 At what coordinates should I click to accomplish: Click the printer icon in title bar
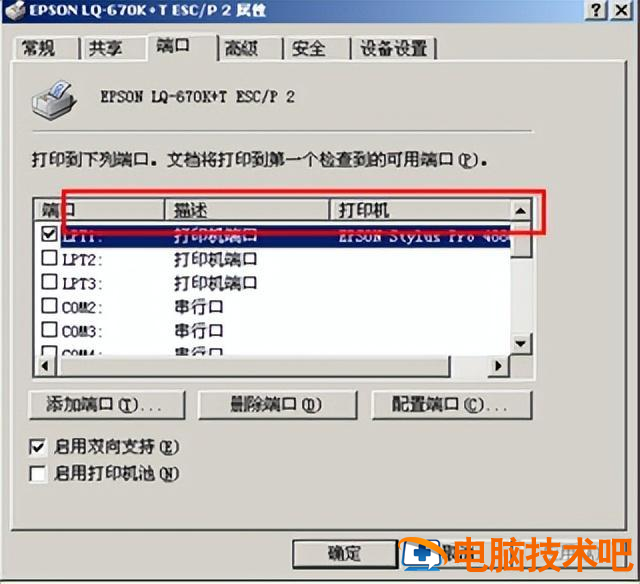tap(15, 10)
